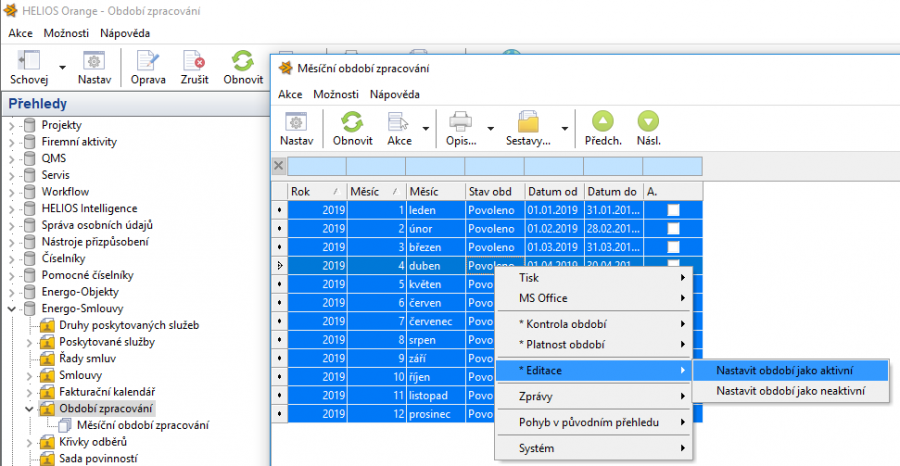This screenshot has width=900, height=466.
Task: Select the Firemní aktivity tree item
Action: 79,142
